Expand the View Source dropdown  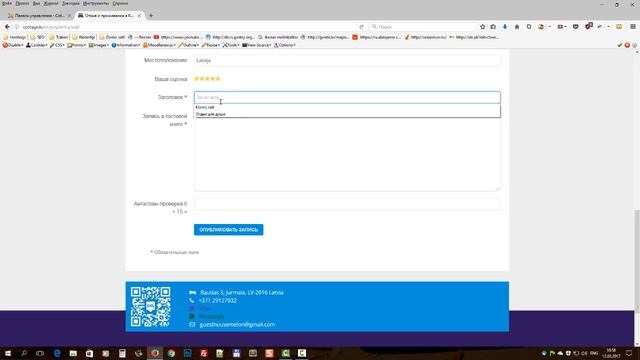click(x=257, y=45)
